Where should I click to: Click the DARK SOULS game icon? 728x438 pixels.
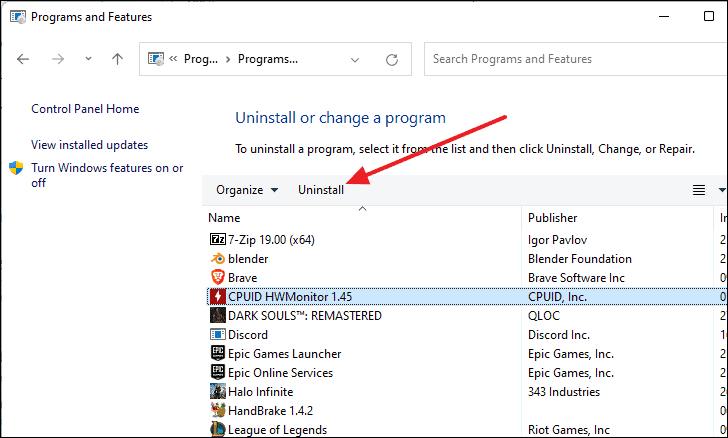pos(218,315)
